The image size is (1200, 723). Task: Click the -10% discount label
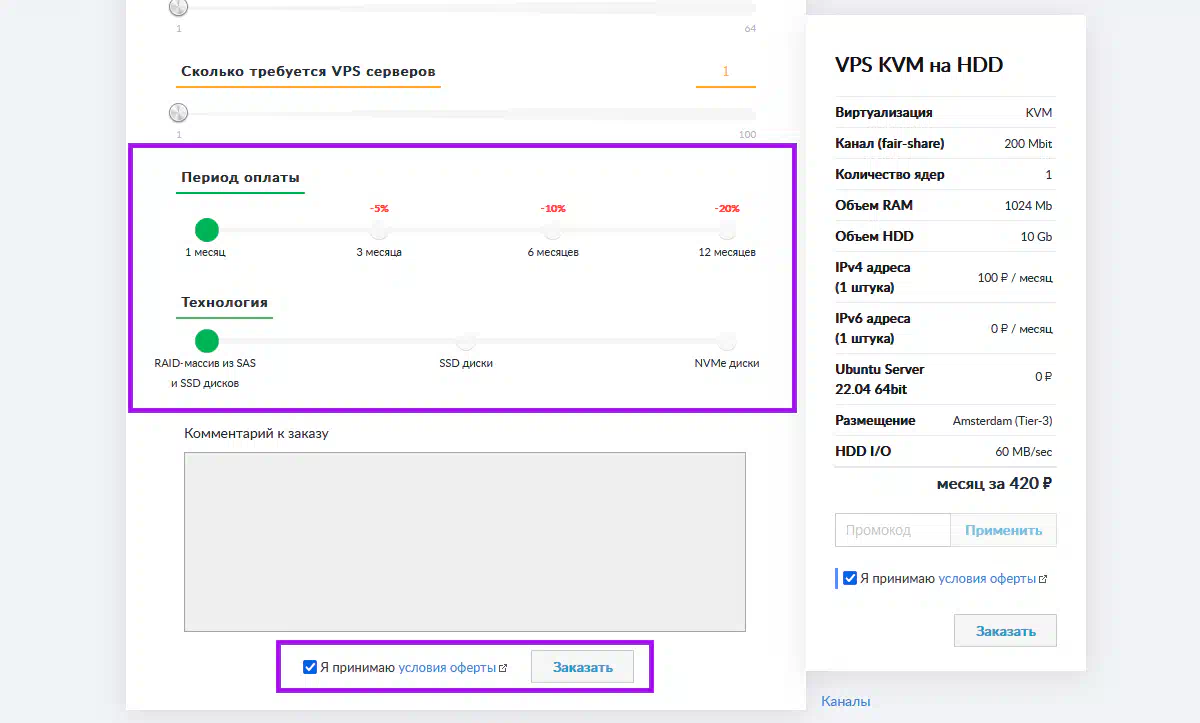click(x=553, y=209)
